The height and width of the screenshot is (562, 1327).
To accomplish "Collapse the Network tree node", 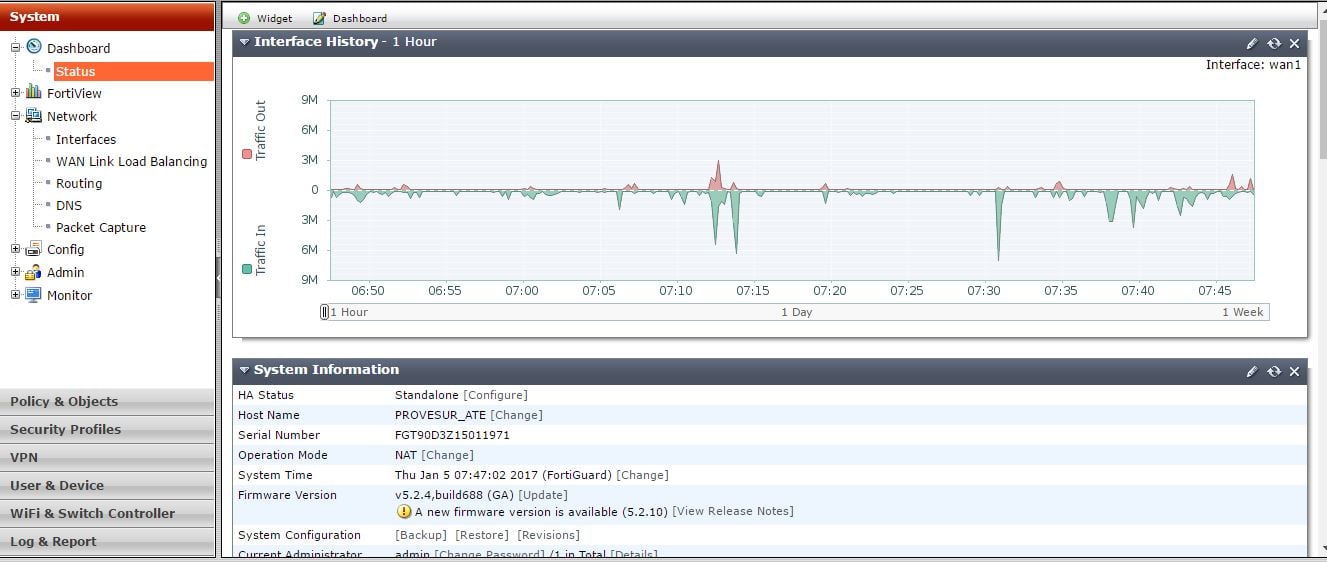I will tap(15, 116).
